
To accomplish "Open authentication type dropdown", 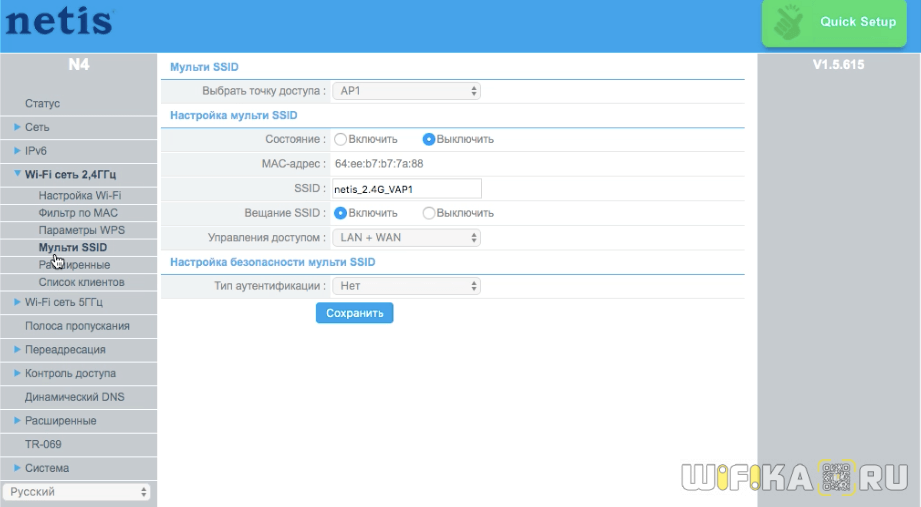I will 406,286.
